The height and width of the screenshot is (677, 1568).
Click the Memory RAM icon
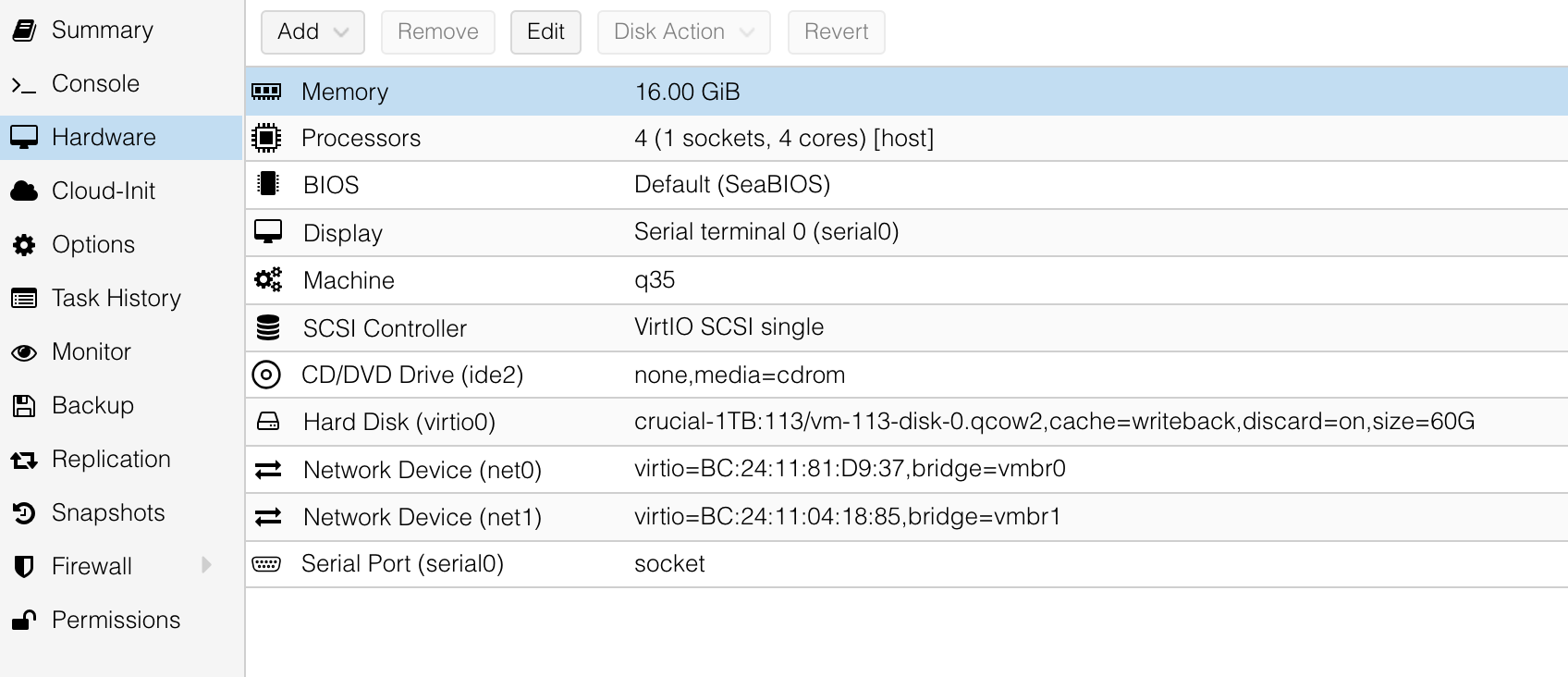coord(266,92)
